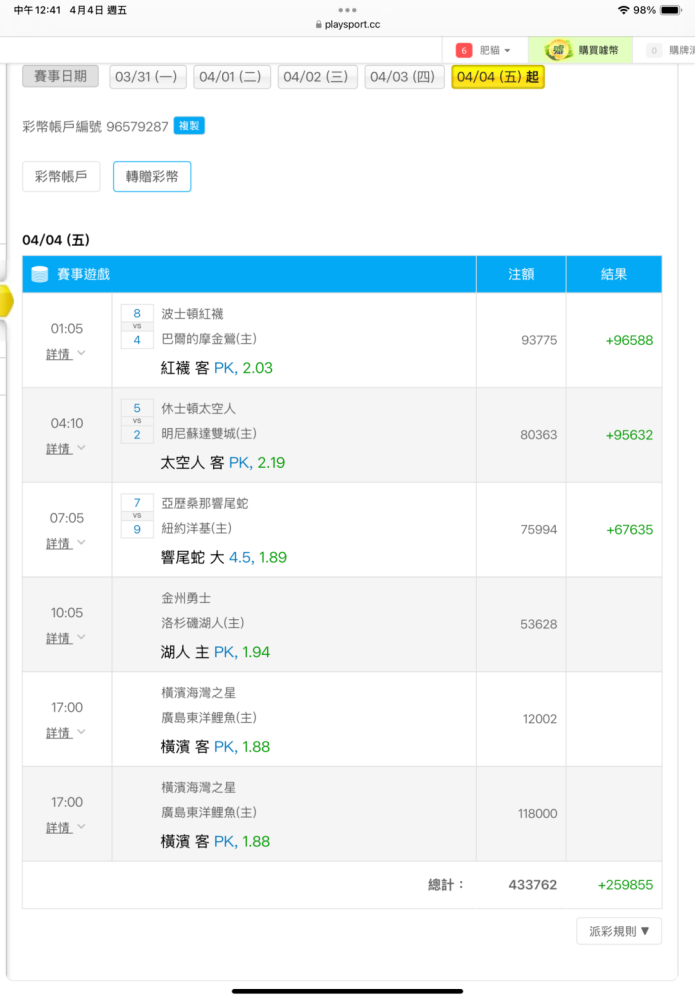Click the red 6 notification badge

click(x=464, y=50)
